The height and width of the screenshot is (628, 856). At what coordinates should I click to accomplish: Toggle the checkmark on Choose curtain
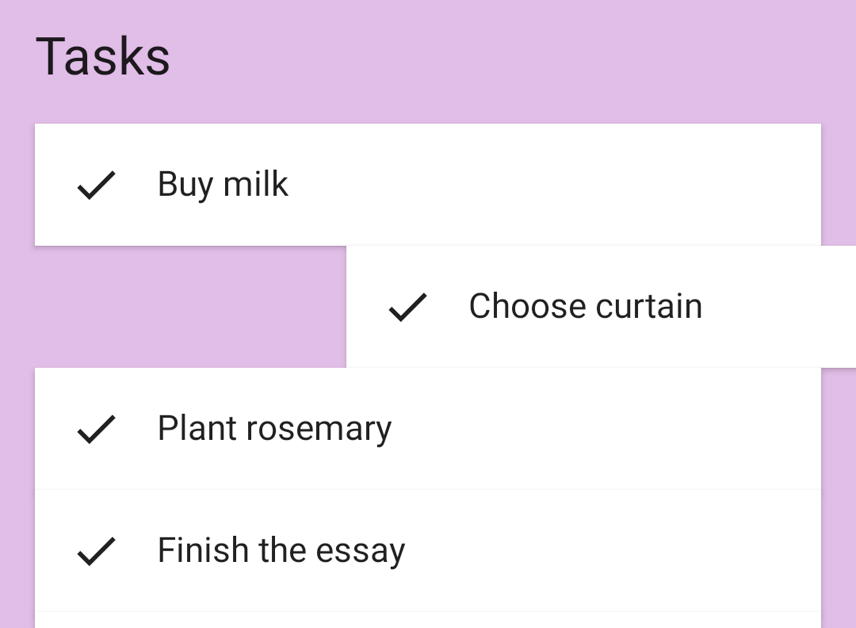(x=408, y=307)
